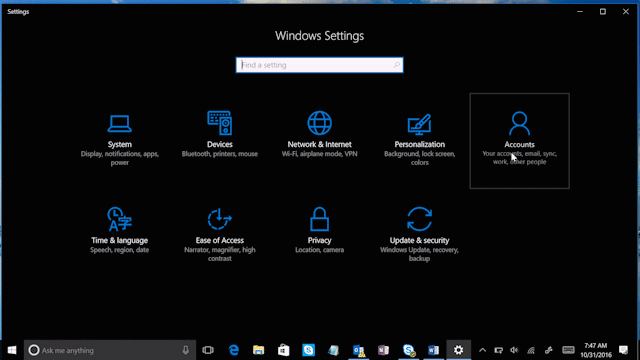This screenshot has height=360, width=640.
Task: Open the Privacy settings category
Action: 320,236
